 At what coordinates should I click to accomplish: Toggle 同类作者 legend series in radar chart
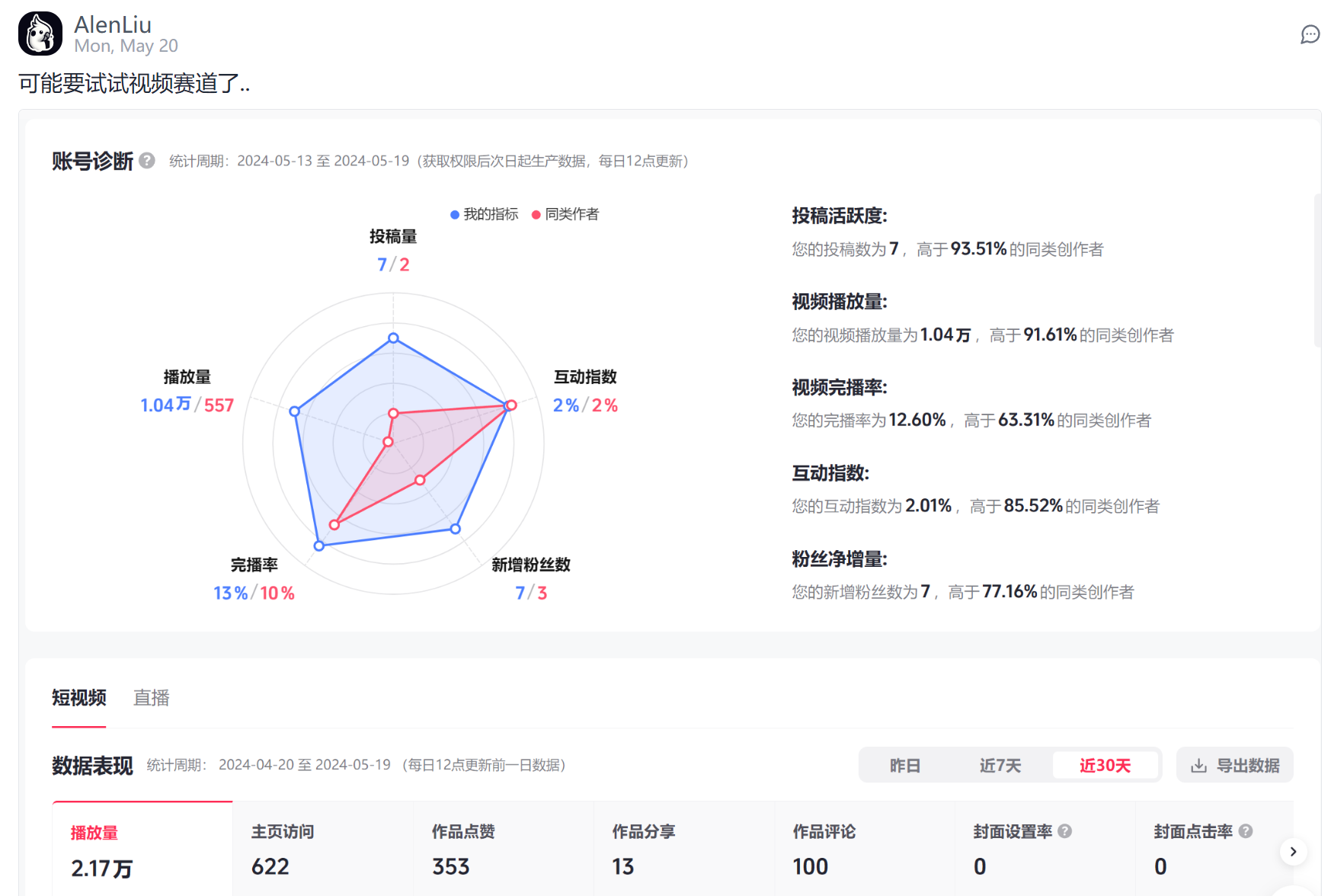click(x=565, y=215)
